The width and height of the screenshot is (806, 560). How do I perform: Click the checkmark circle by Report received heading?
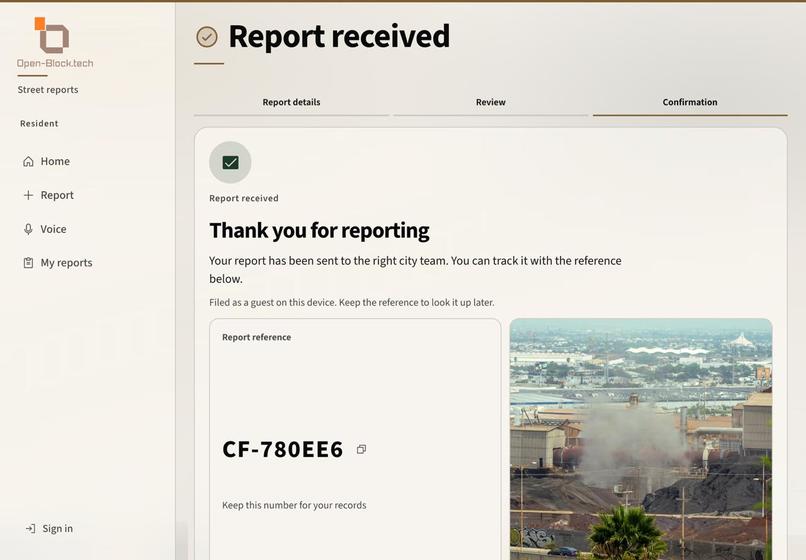[x=207, y=37]
